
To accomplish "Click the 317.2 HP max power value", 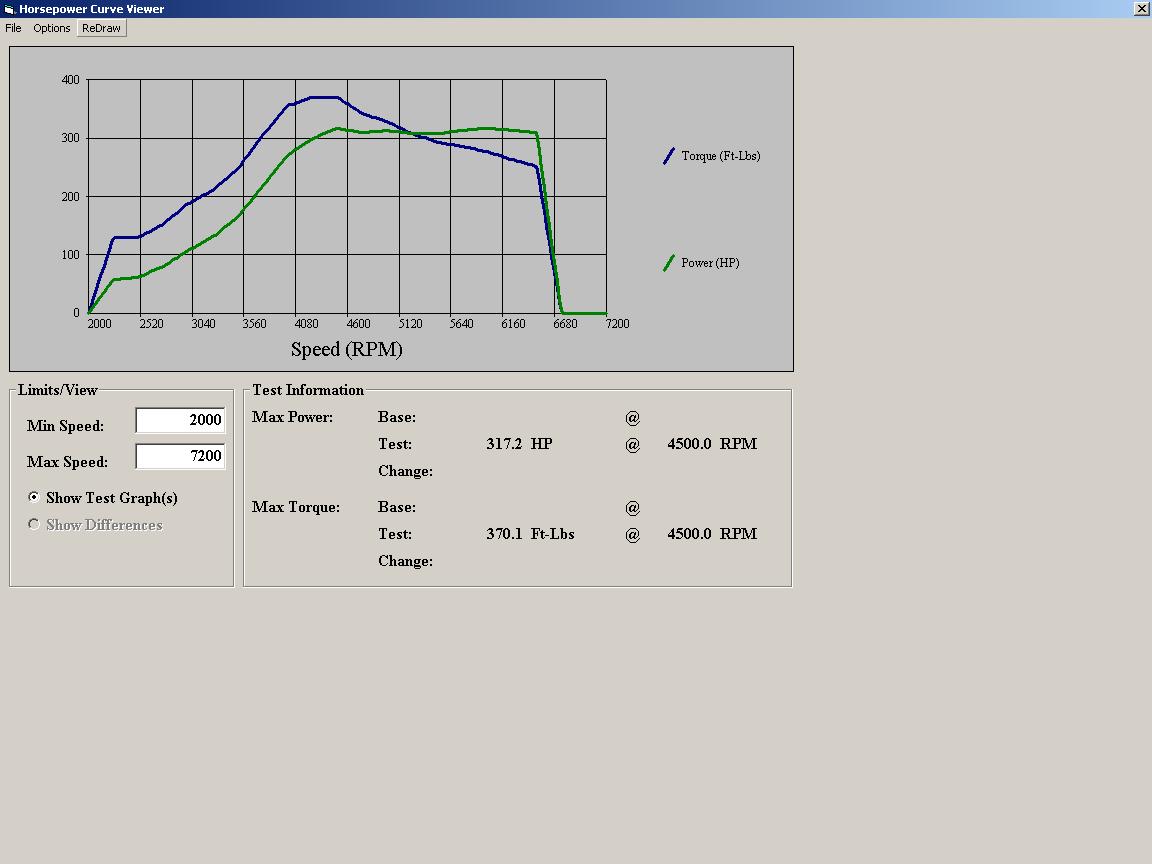I will click(519, 444).
